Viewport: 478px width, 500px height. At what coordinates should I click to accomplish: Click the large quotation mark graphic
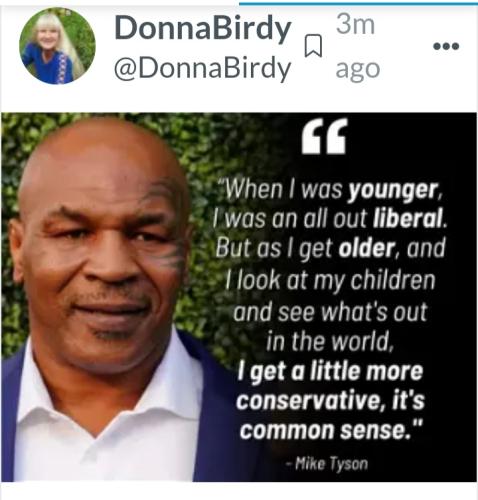325,136
